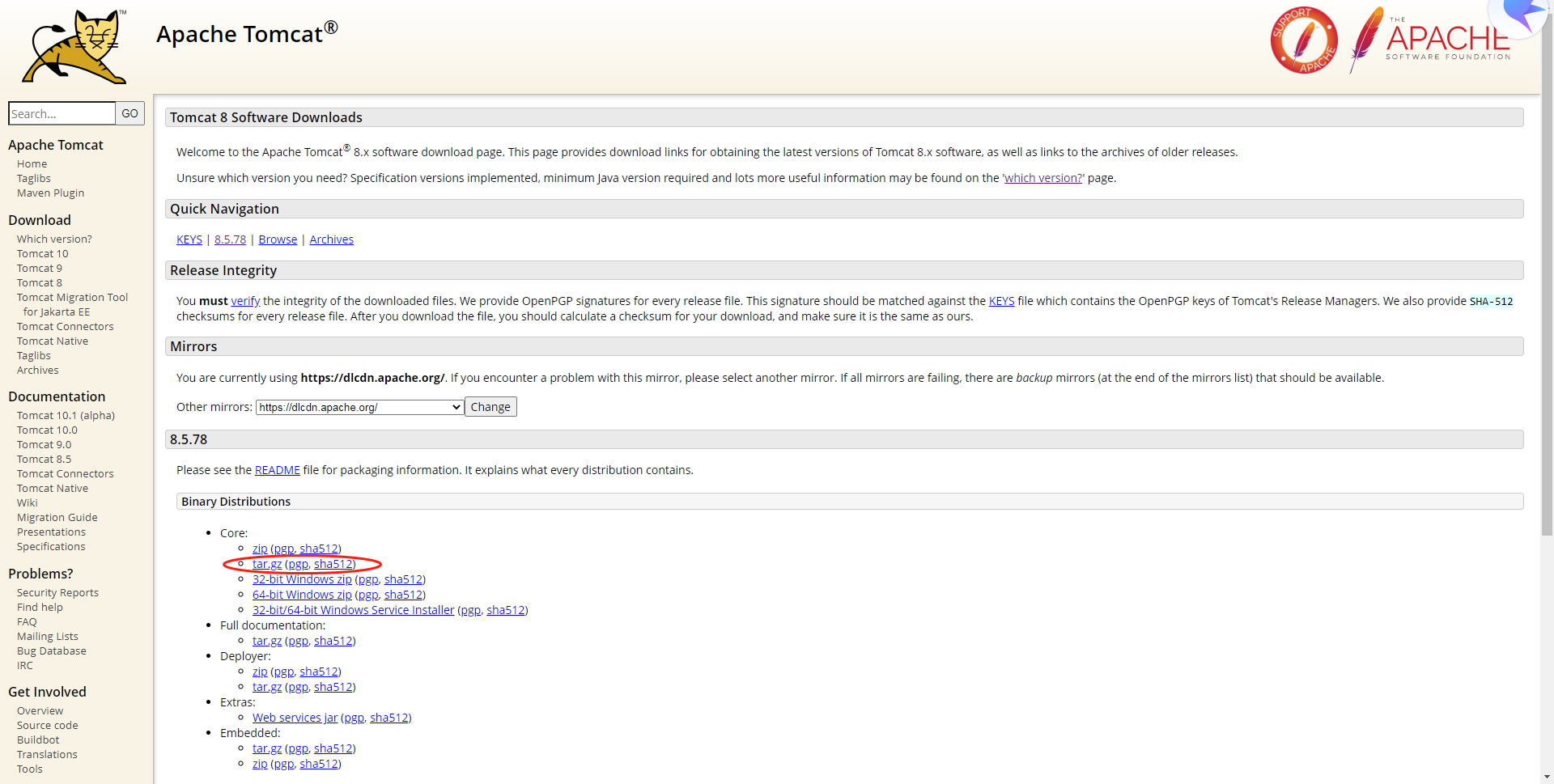Go to Tomcat 10 download page

42,254
